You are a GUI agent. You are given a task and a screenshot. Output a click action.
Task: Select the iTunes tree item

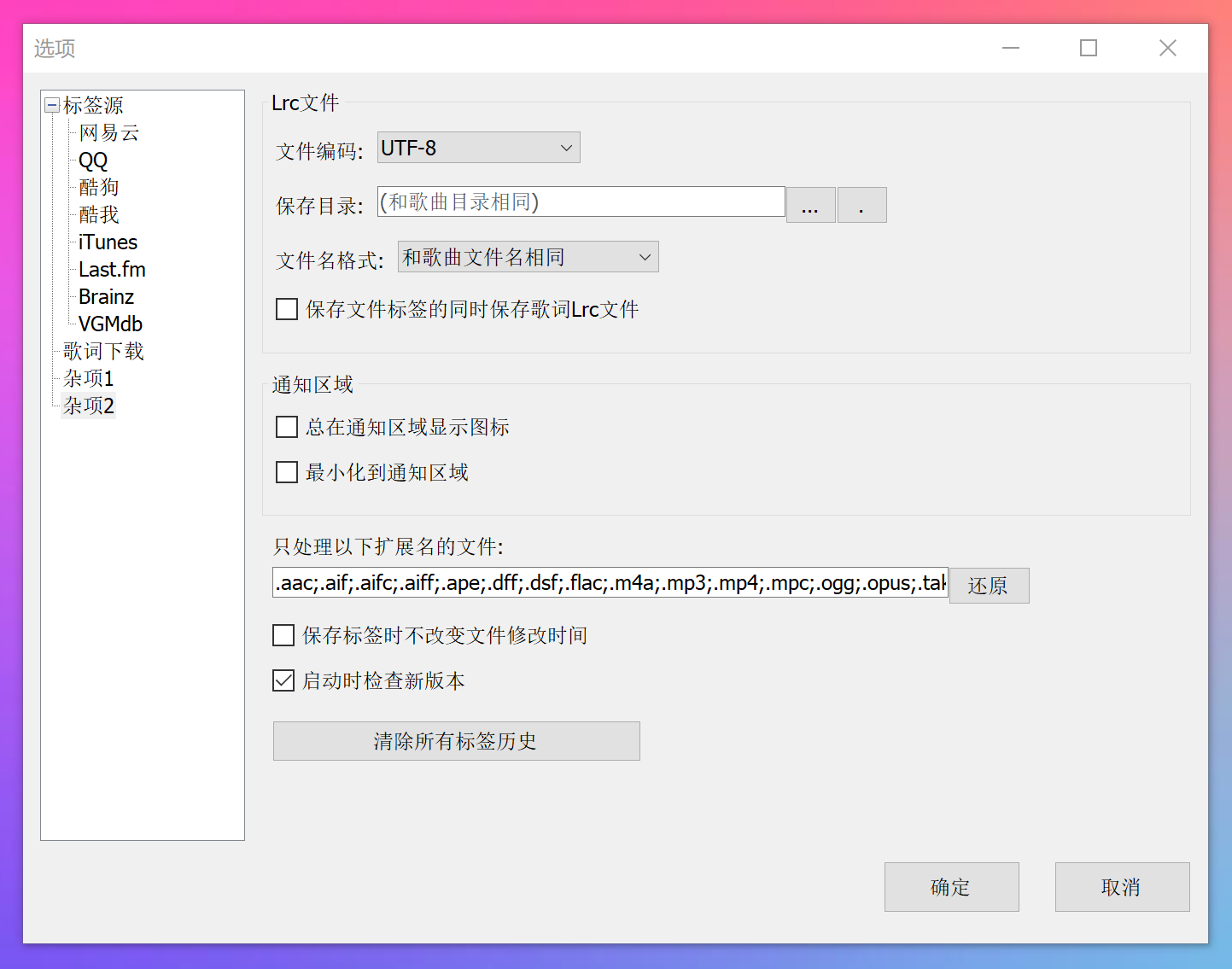tap(108, 242)
